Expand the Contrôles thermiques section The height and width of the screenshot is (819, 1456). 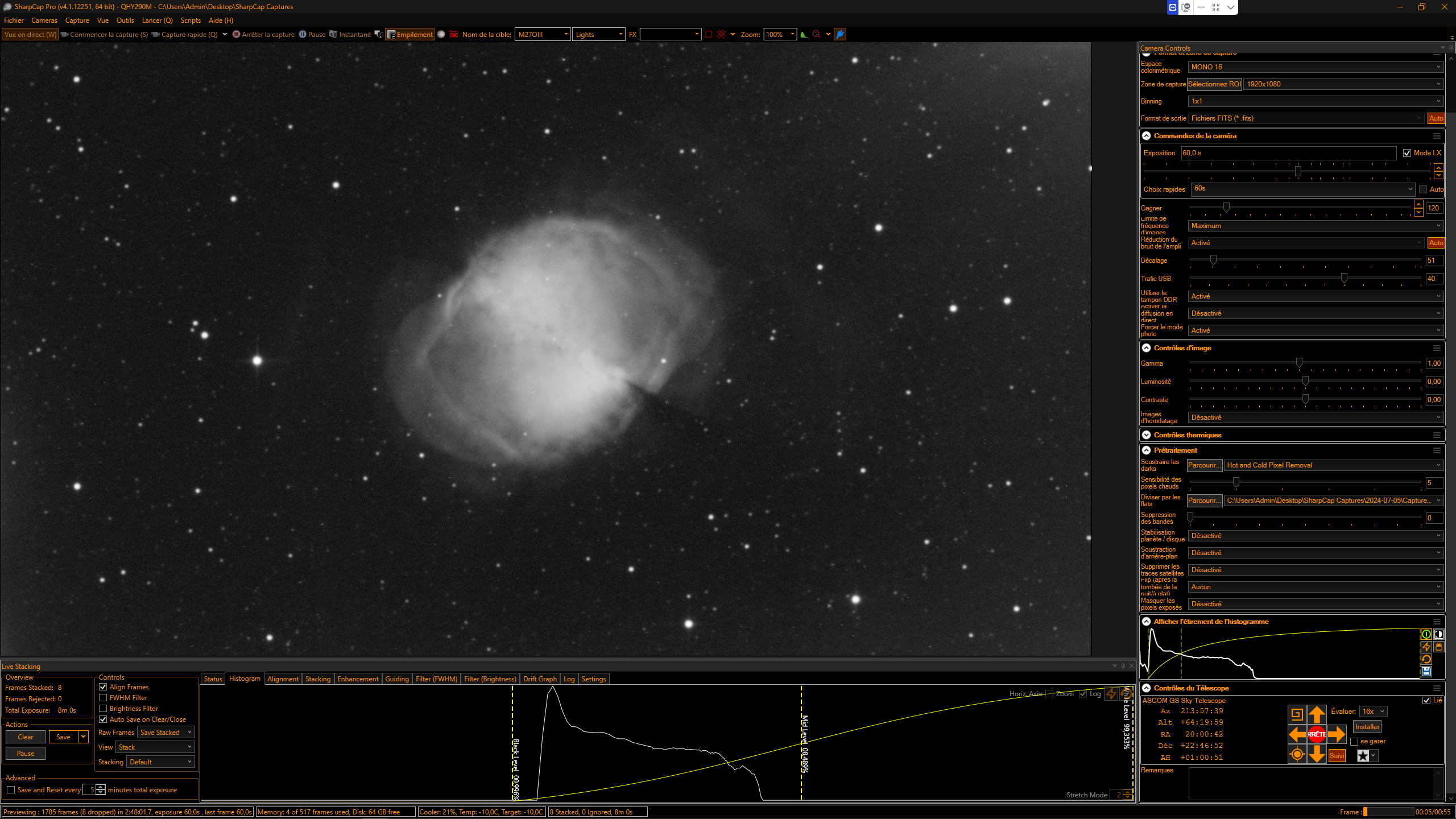(x=1147, y=435)
